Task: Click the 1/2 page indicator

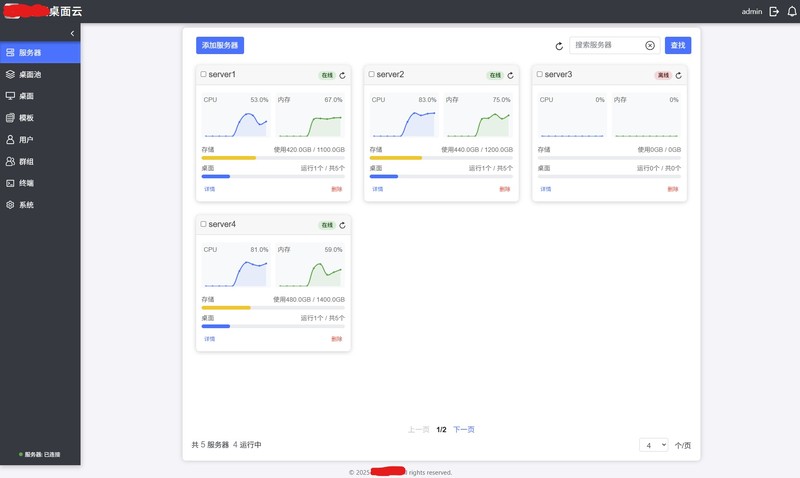Action: coord(441,430)
